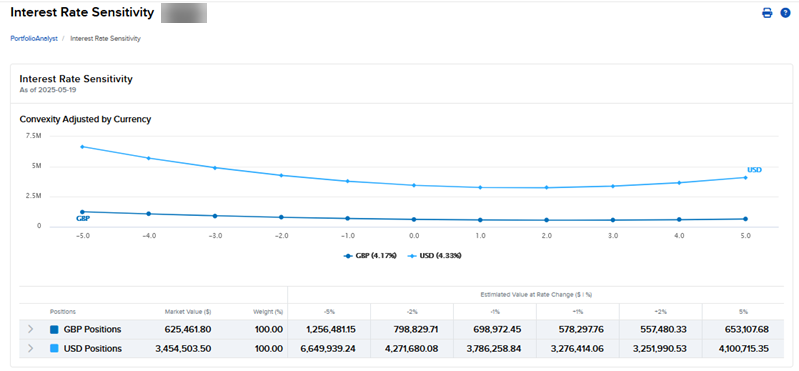Open the help question mark icon
The image size is (799, 371).
pos(785,13)
